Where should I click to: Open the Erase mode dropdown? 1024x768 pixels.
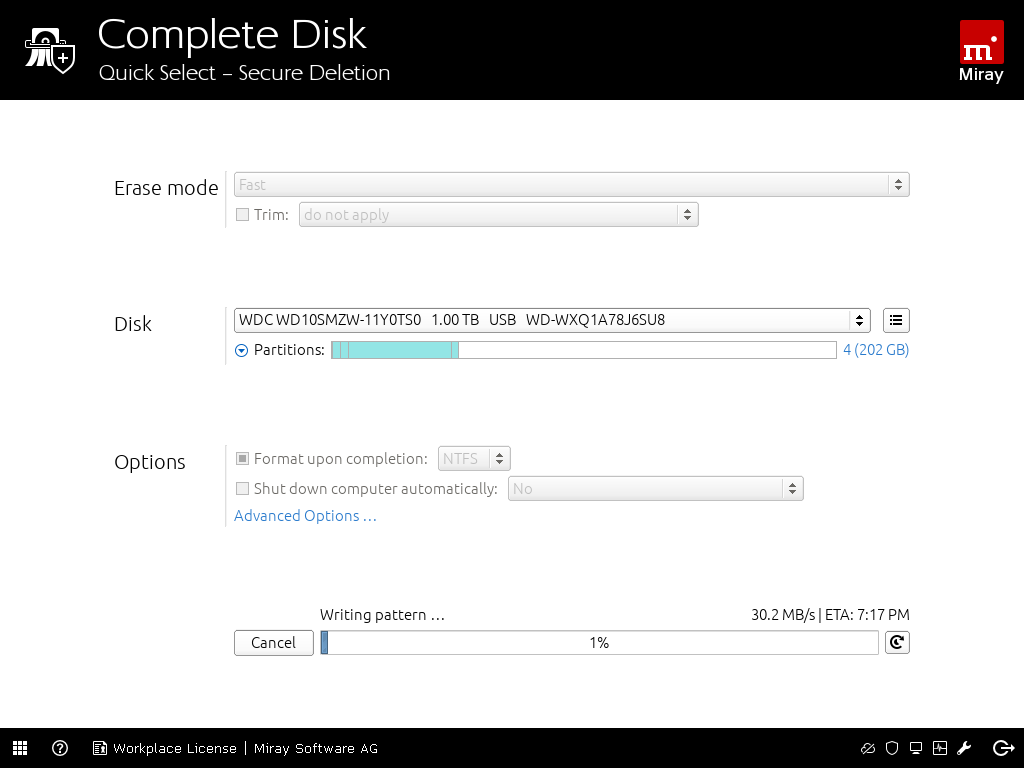572,185
